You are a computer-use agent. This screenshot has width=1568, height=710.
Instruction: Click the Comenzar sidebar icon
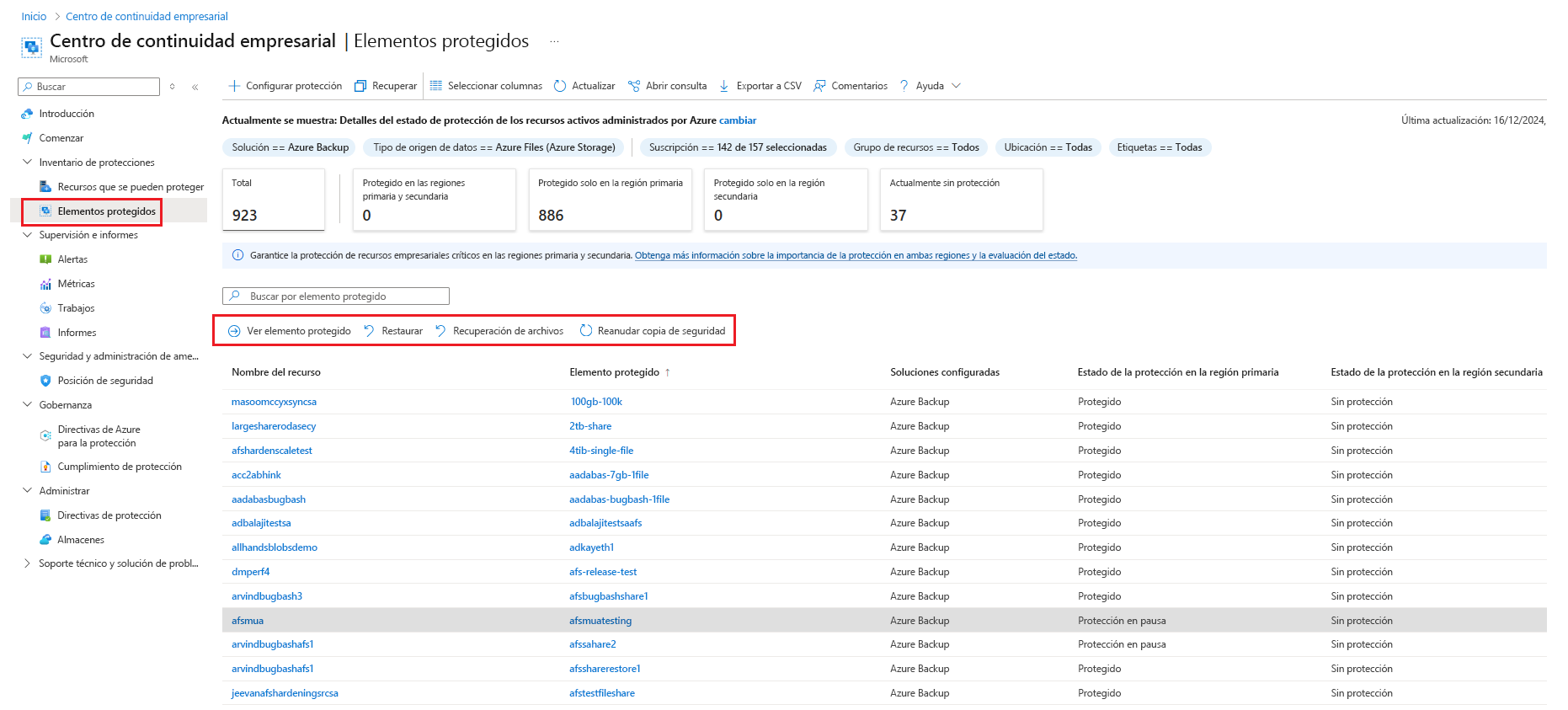tap(27, 138)
